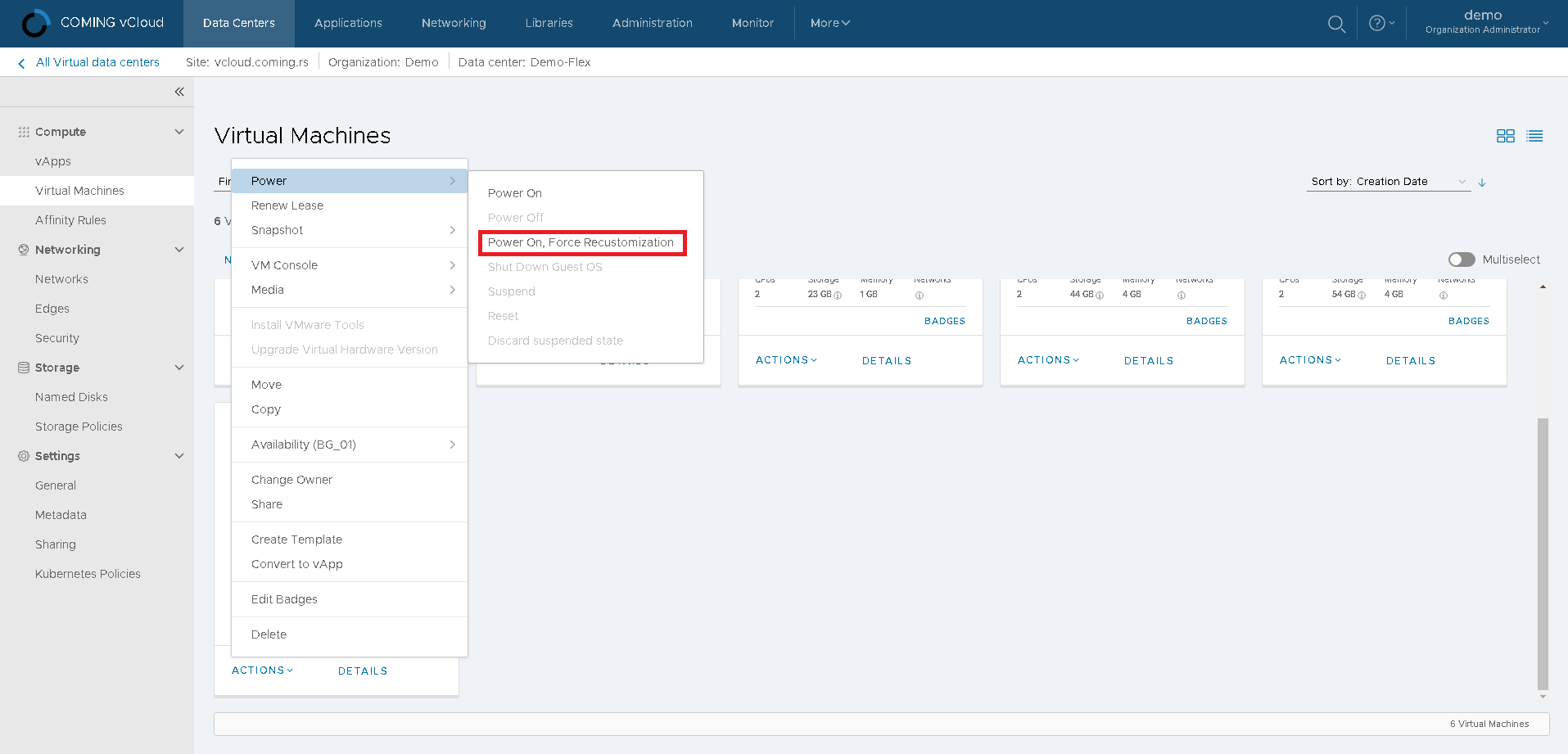
Task: Collapse the Storage sidebar section
Action: pos(179,368)
